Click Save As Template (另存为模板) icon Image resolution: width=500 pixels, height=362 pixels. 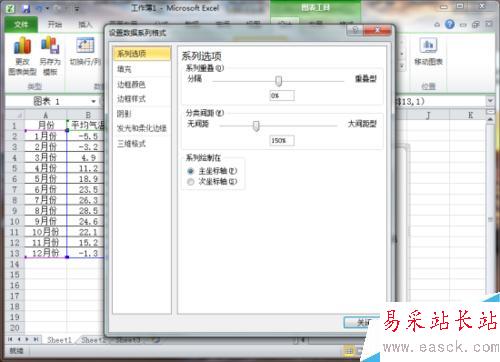50,55
